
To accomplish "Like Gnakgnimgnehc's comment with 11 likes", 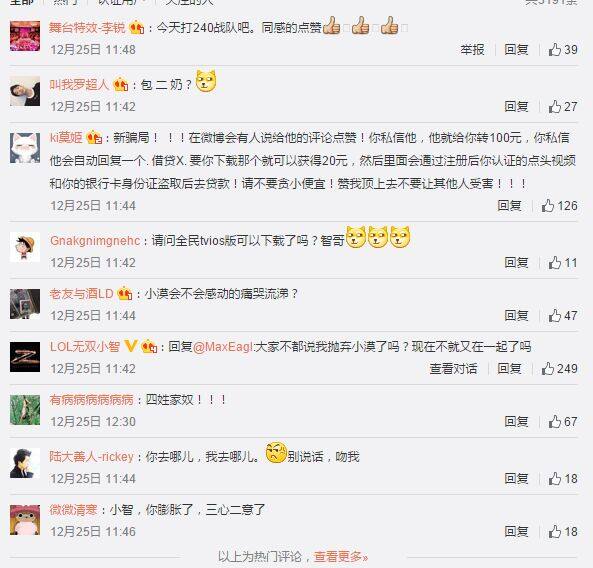I will 563,263.
